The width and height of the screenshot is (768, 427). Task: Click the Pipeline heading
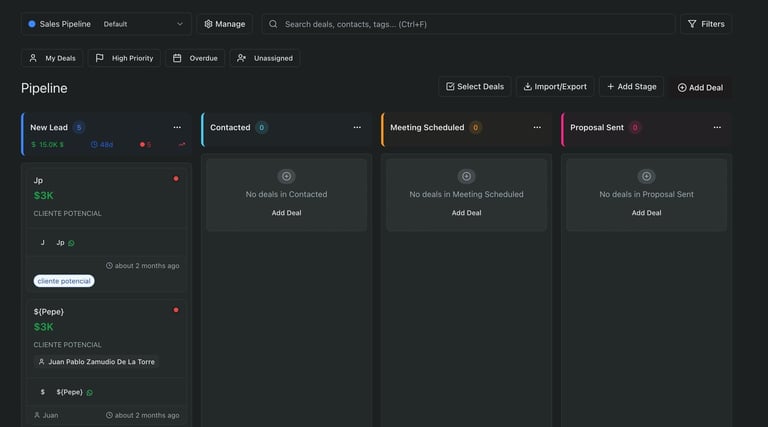(44, 88)
